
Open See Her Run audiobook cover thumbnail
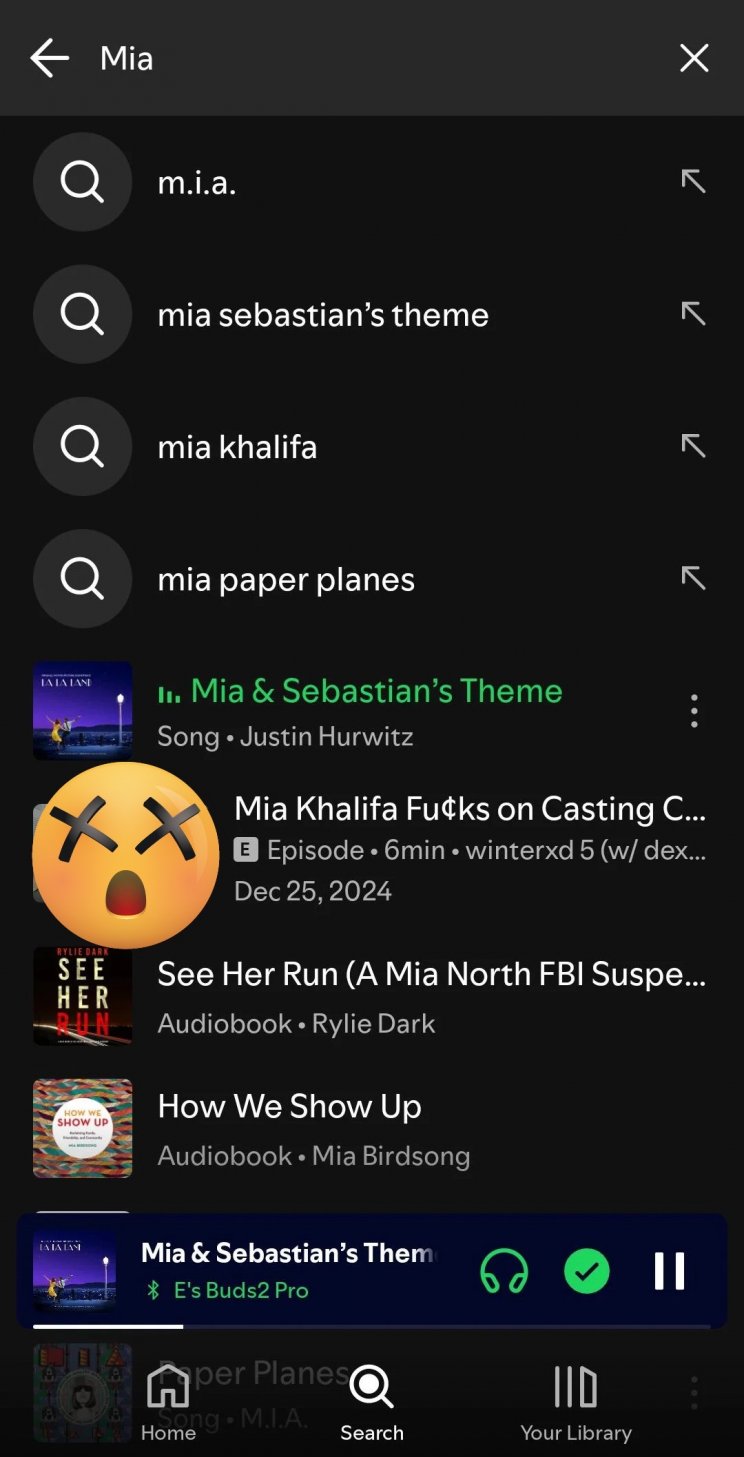tap(82, 996)
